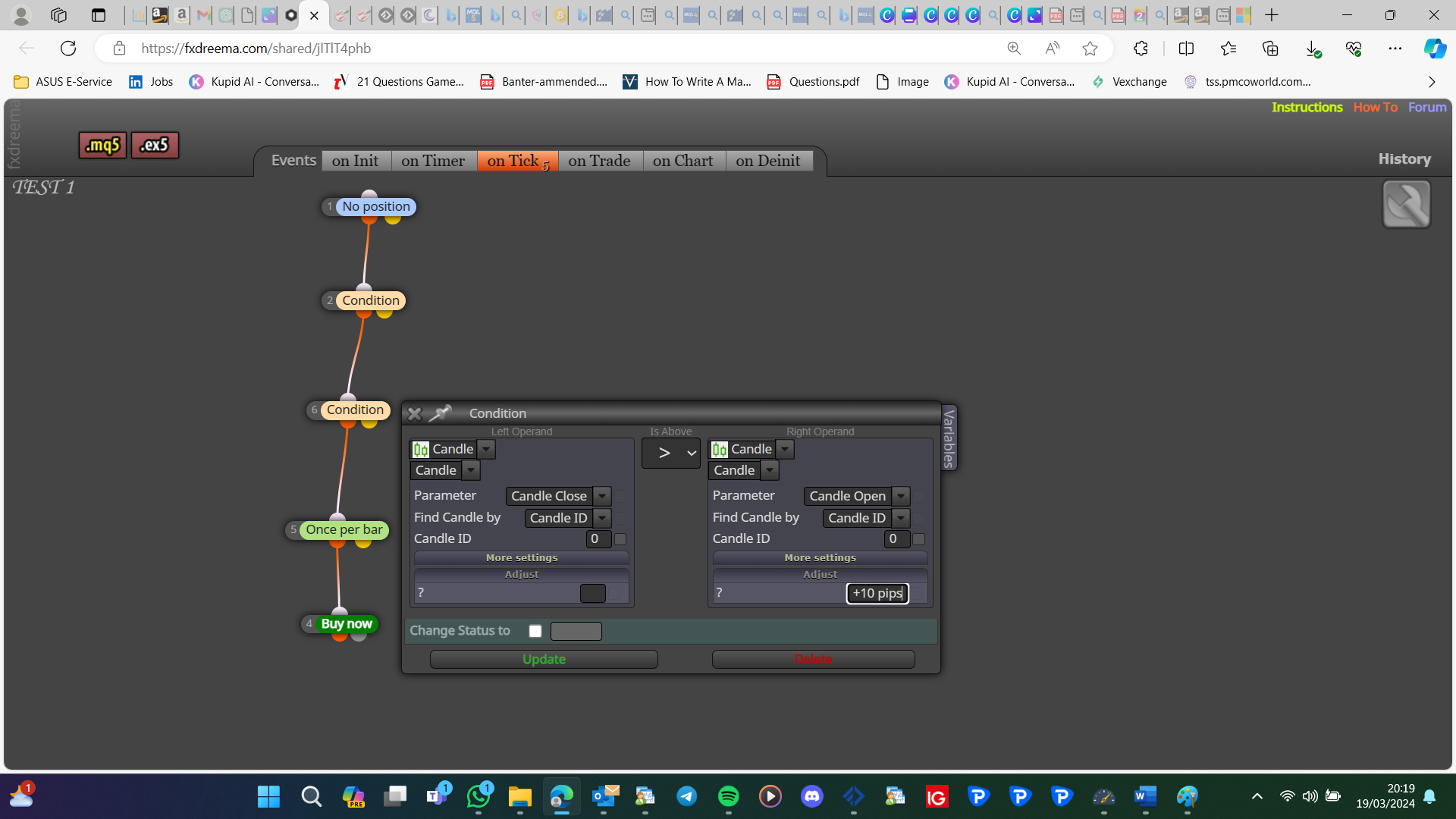Open Is Above comparison operator dropdown
1456x819 pixels.
pos(671,453)
